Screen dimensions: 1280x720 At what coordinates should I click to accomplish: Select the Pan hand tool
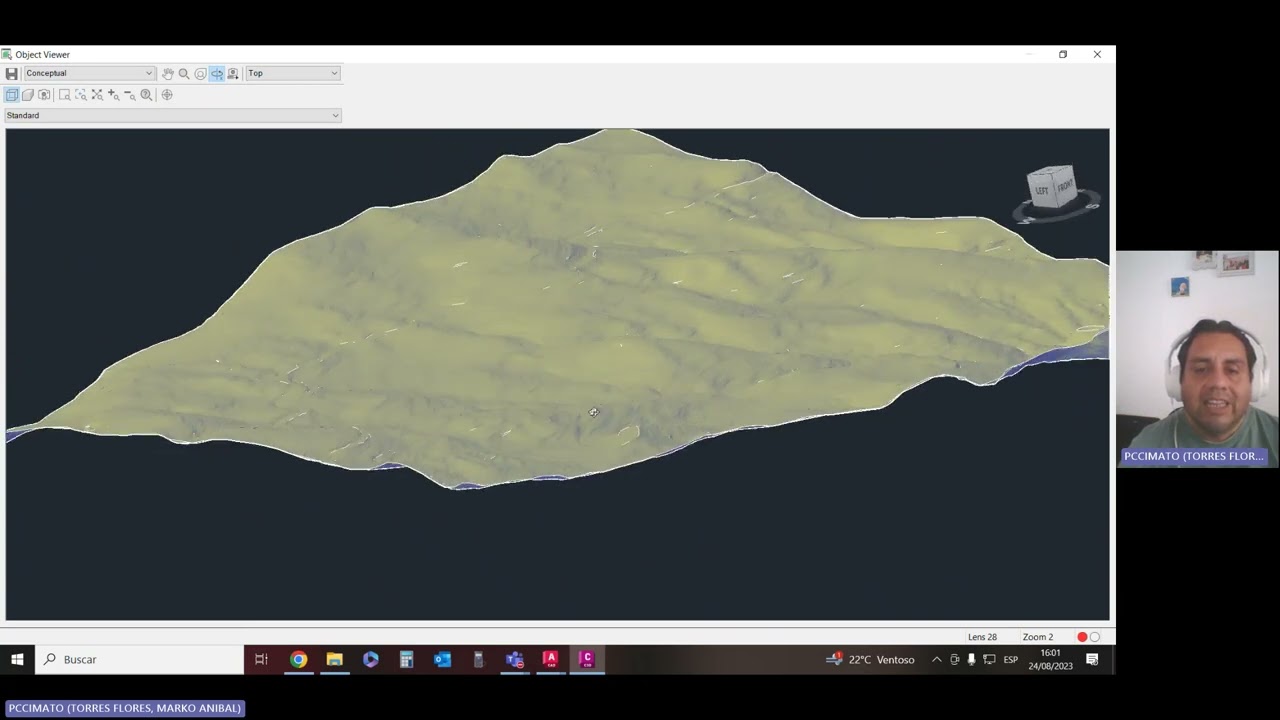click(168, 73)
